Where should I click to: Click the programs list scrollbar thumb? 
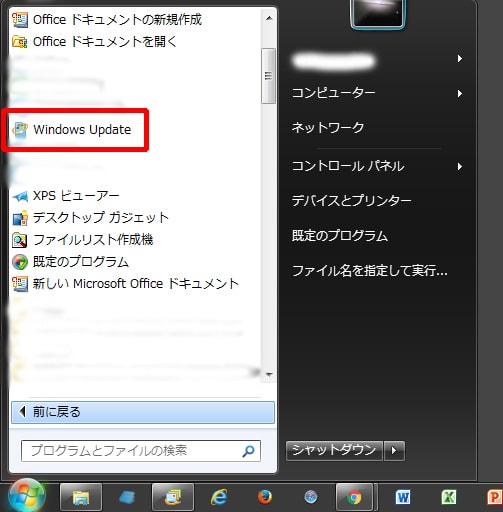click(x=269, y=76)
